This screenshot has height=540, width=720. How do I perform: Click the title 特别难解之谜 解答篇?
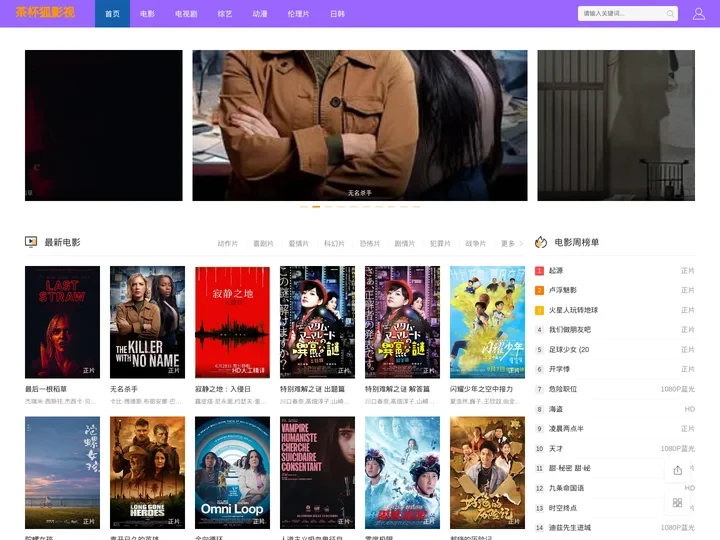(397, 389)
